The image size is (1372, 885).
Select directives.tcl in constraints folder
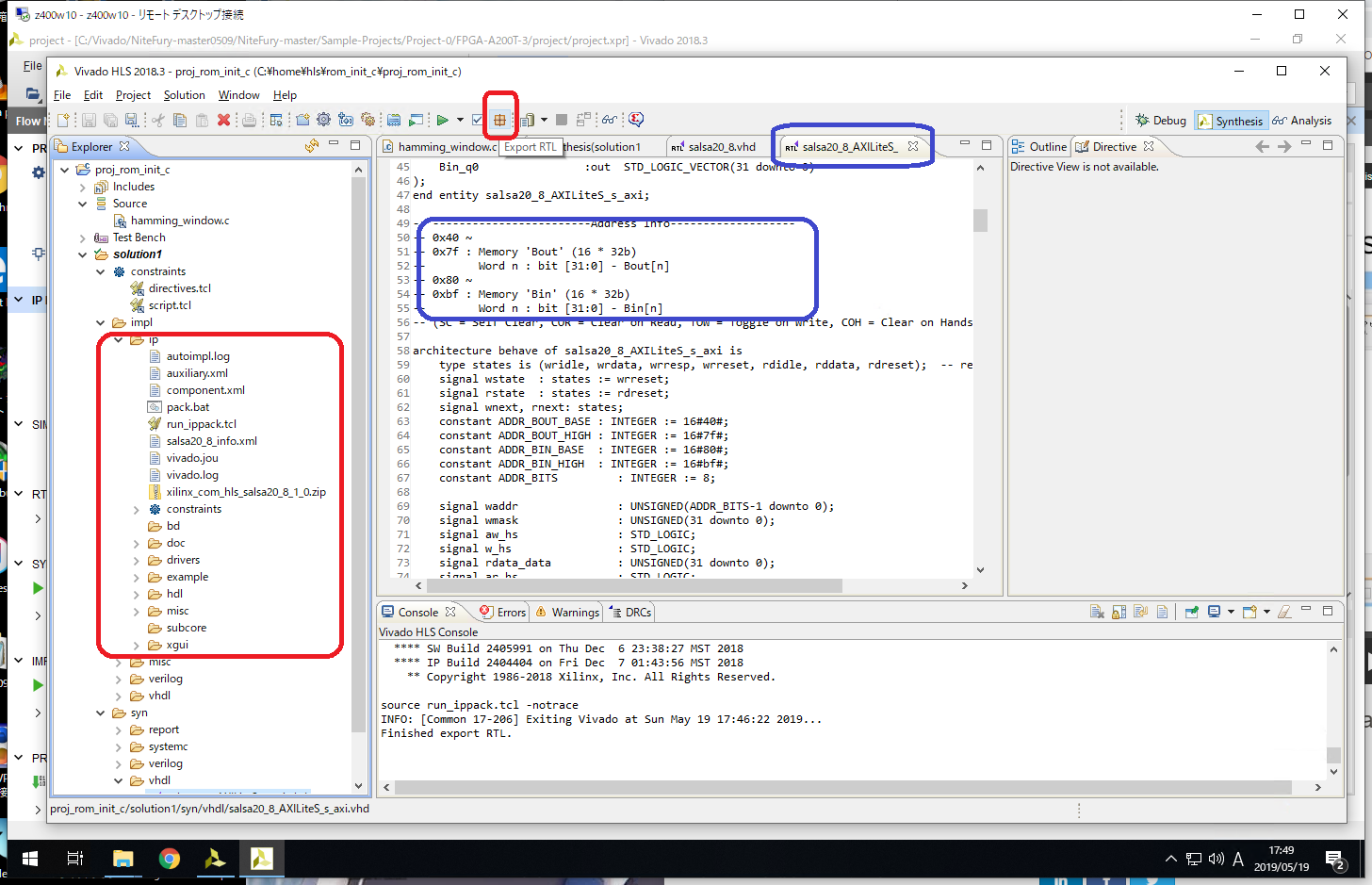[171, 288]
